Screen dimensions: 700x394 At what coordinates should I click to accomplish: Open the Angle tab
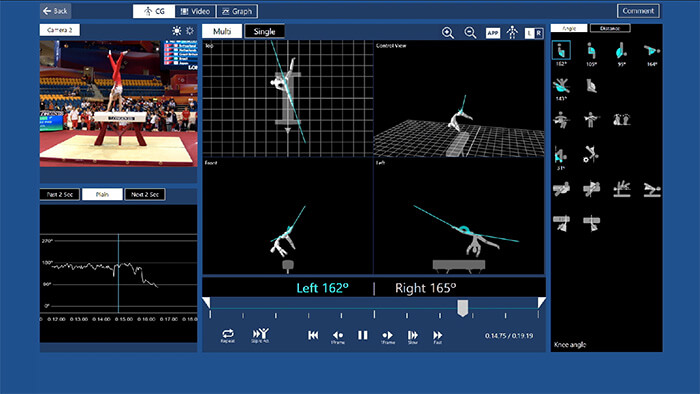[x=569, y=28]
